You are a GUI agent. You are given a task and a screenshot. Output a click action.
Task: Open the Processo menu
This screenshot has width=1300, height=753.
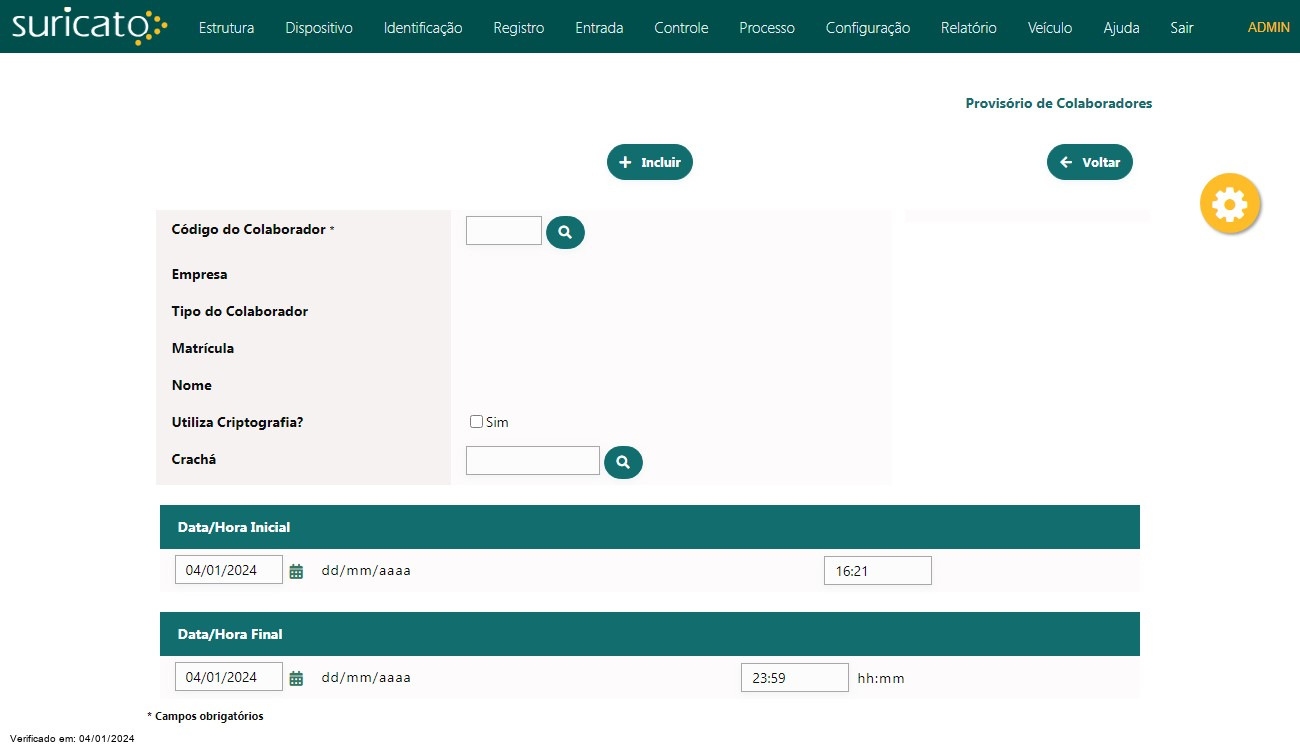click(x=767, y=28)
